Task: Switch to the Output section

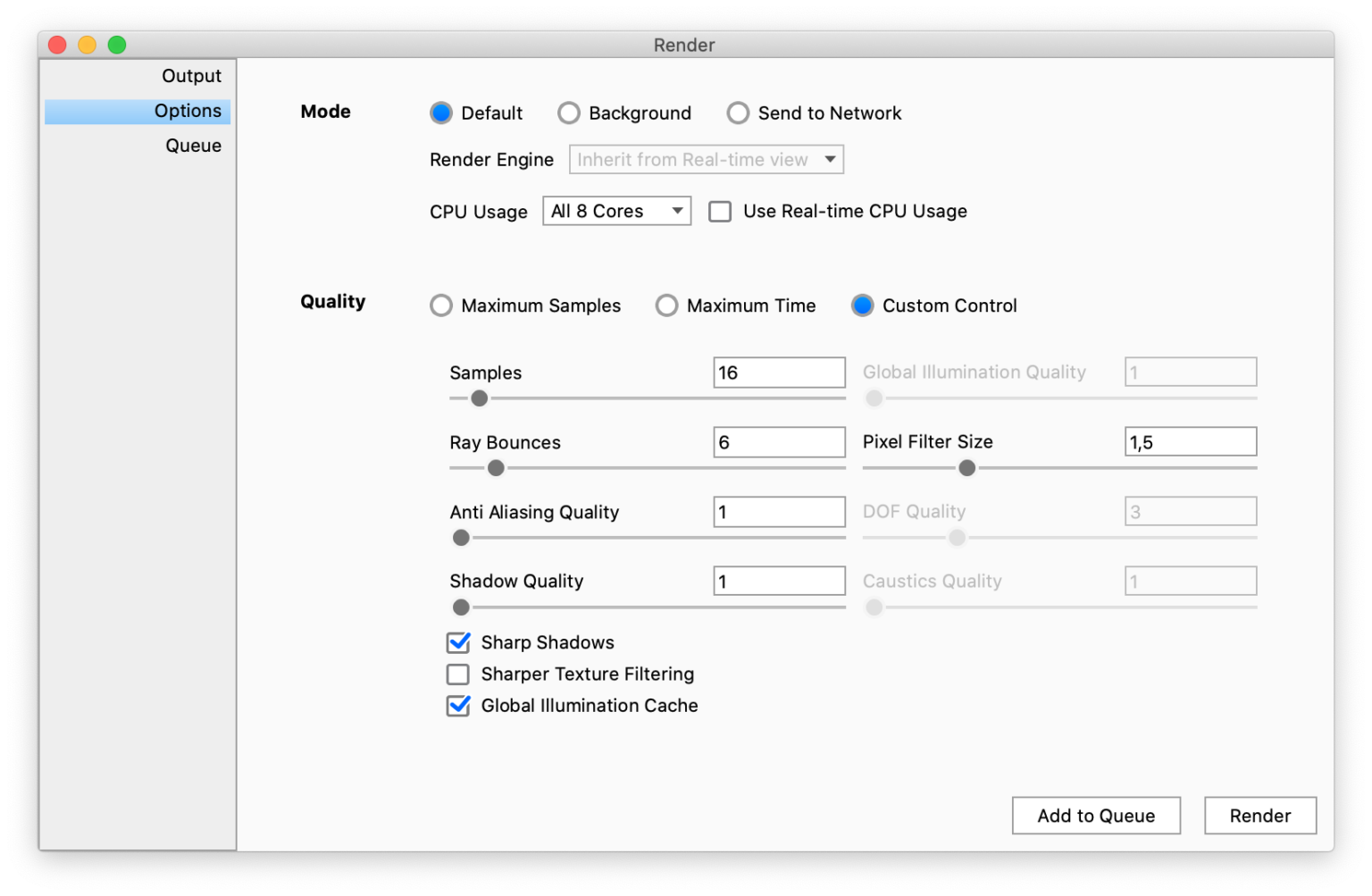Action: point(191,76)
